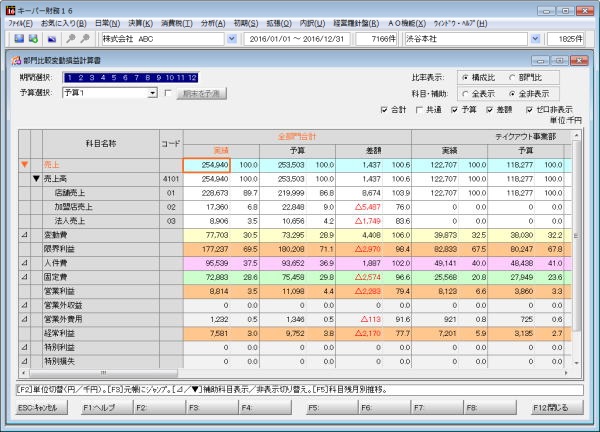Toggle the 合計 checkbox
Image resolution: width=600 pixels, height=432 pixels.
(x=384, y=110)
